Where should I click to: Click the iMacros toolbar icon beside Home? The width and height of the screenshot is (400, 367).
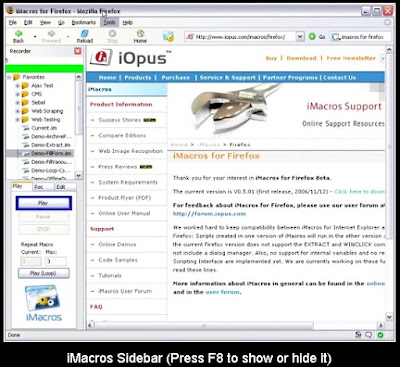[169, 36]
